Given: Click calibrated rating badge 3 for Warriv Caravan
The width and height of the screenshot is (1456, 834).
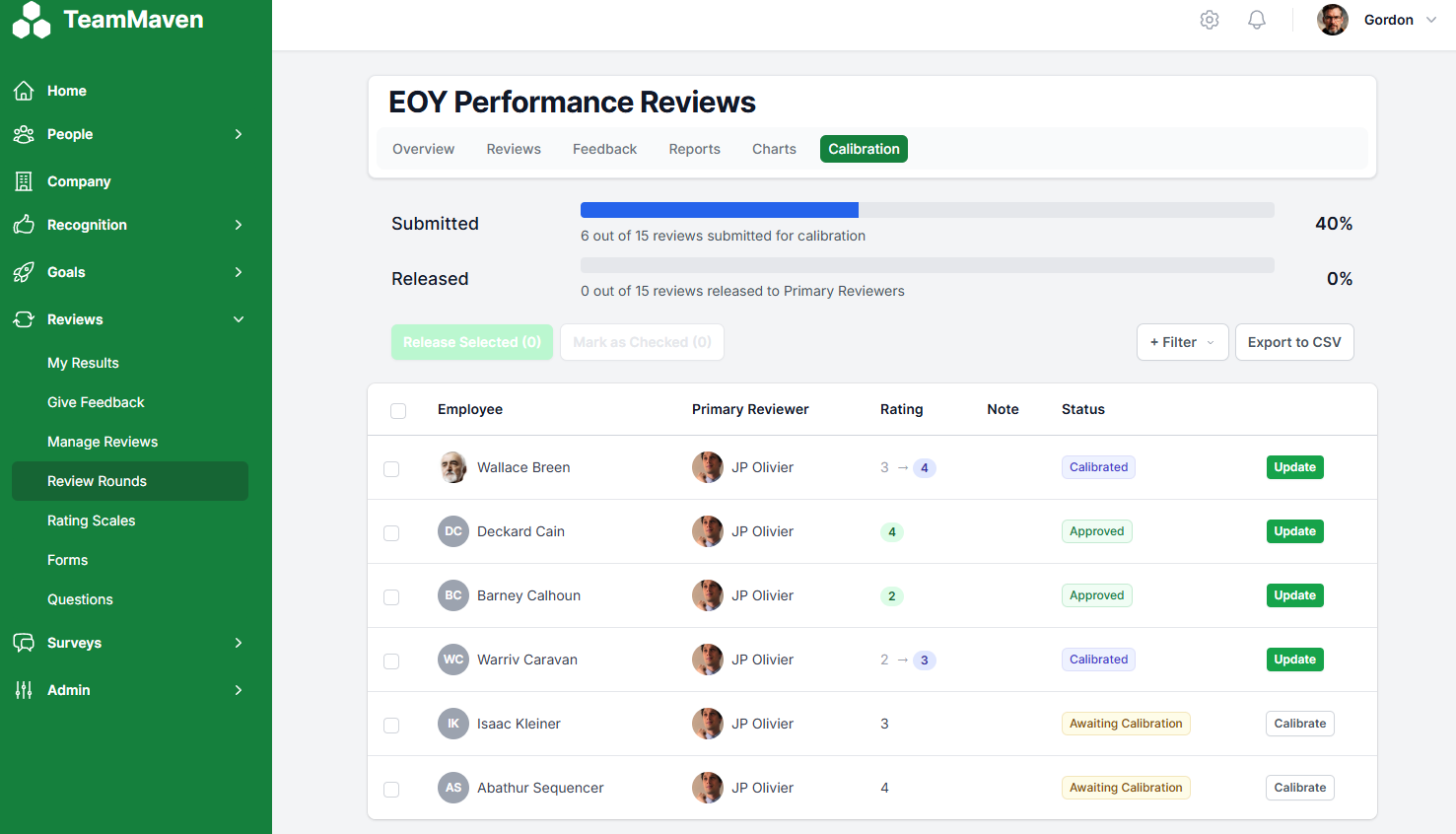Looking at the screenshot, I should coord(925,660).
